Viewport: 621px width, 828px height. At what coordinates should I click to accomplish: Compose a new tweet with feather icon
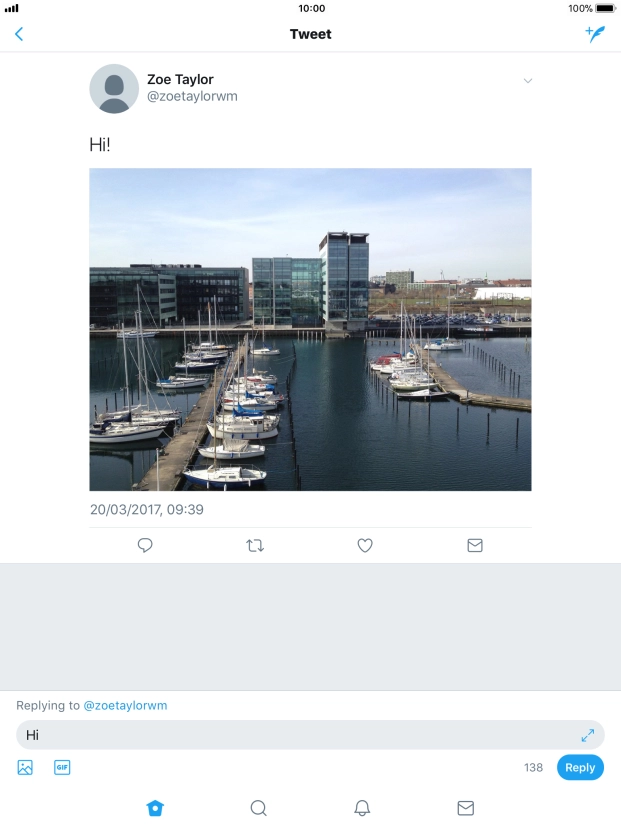pos(595,34)
